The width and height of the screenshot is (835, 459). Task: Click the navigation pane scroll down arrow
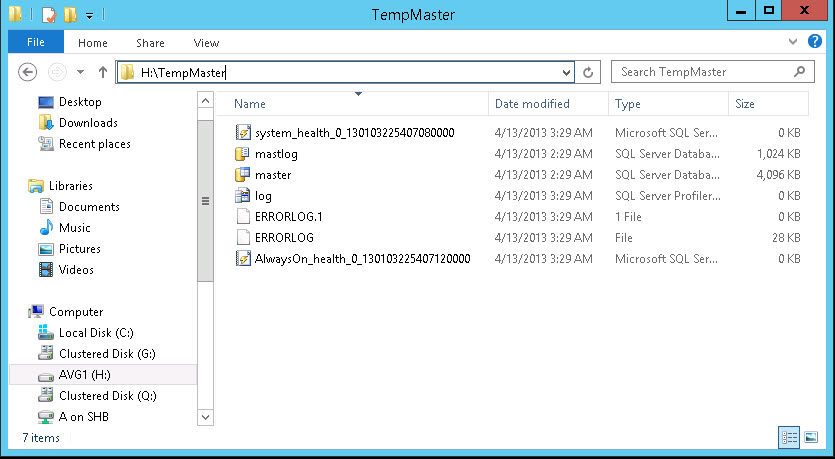pyautogui.click(x=206, y=417)
